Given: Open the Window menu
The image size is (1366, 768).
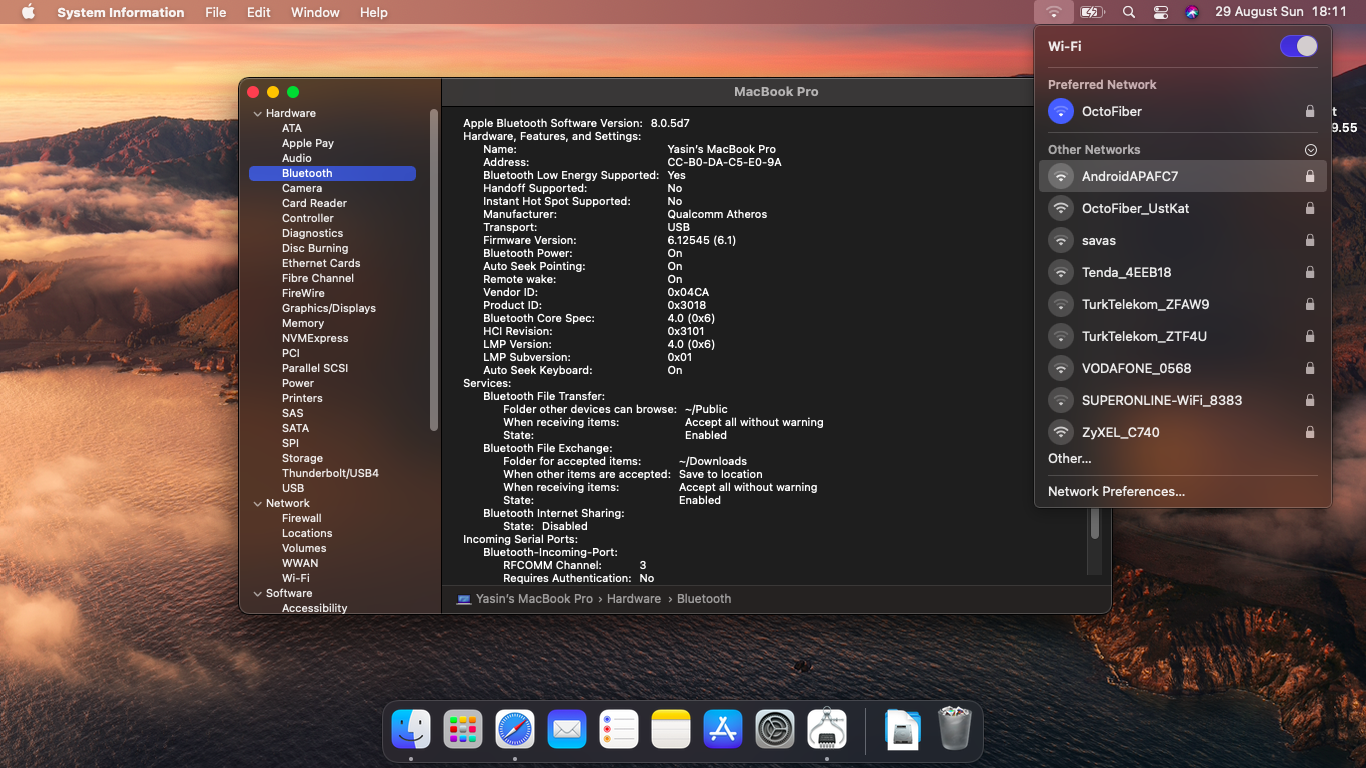Looking at the screenshot, I should coord(315,12).
